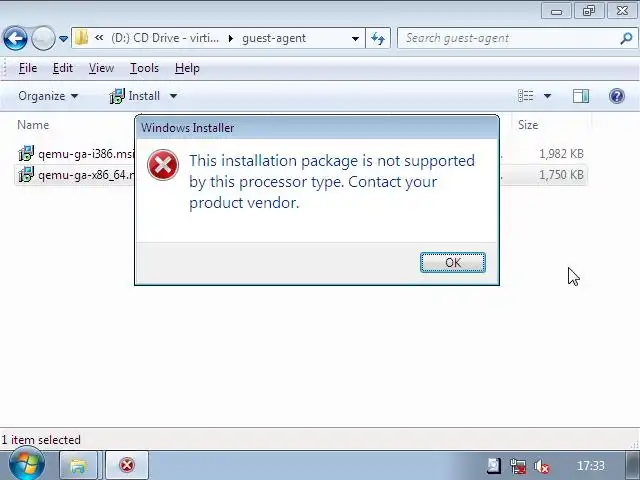Toggle the preview pane icon
Viewport: 640px width, 480px height.
tap(580, 96)
